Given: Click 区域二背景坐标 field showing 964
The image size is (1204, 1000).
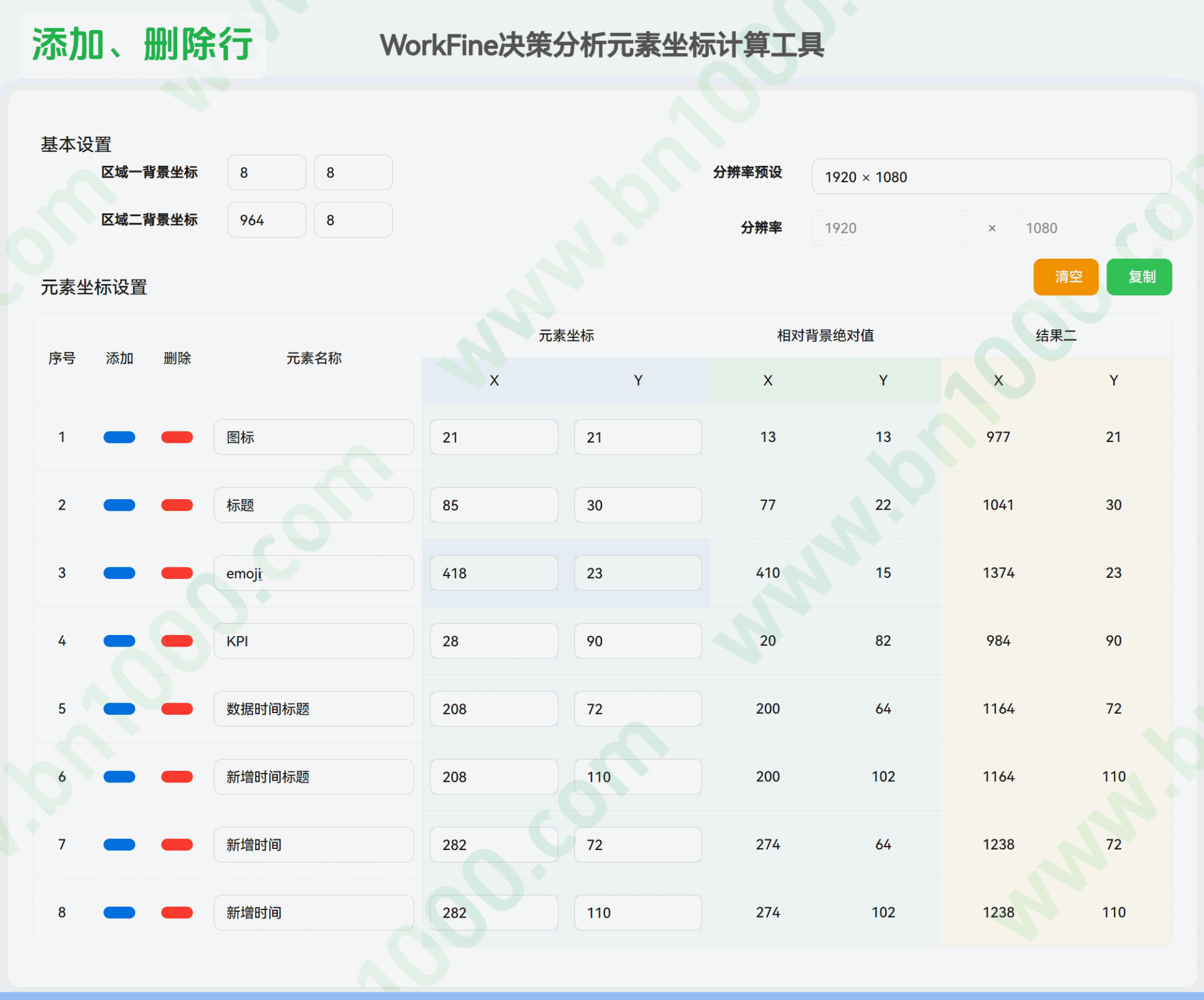Looking at the screenshot, I should [x=266, y=220].
